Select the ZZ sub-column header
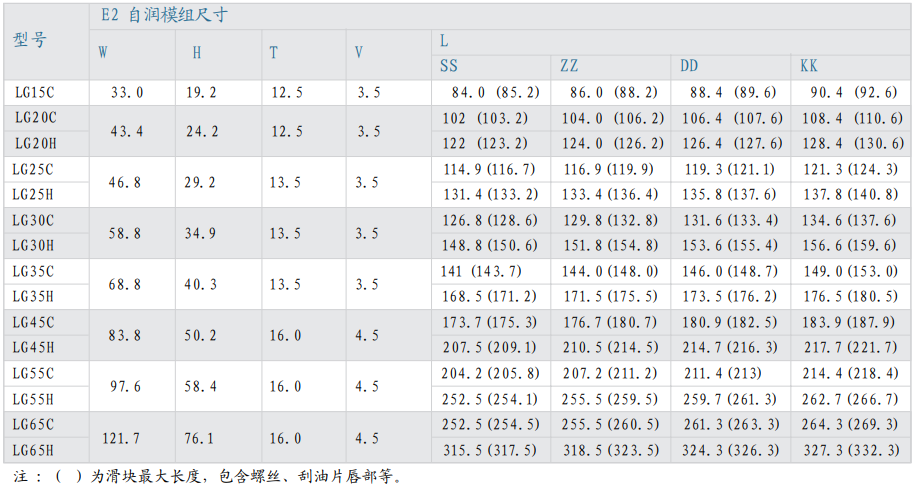This screenshot has height=491, width=917. [569, 66]
